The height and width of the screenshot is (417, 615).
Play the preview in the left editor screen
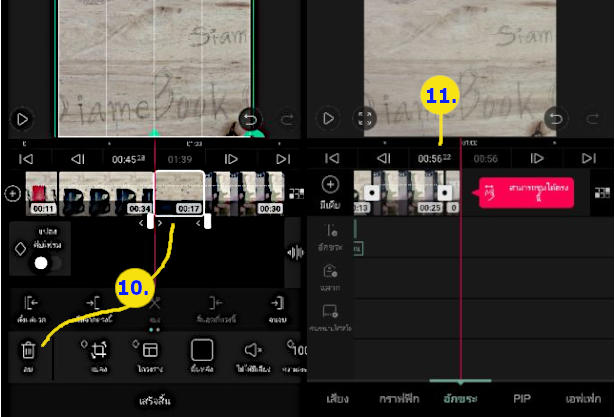22,119
